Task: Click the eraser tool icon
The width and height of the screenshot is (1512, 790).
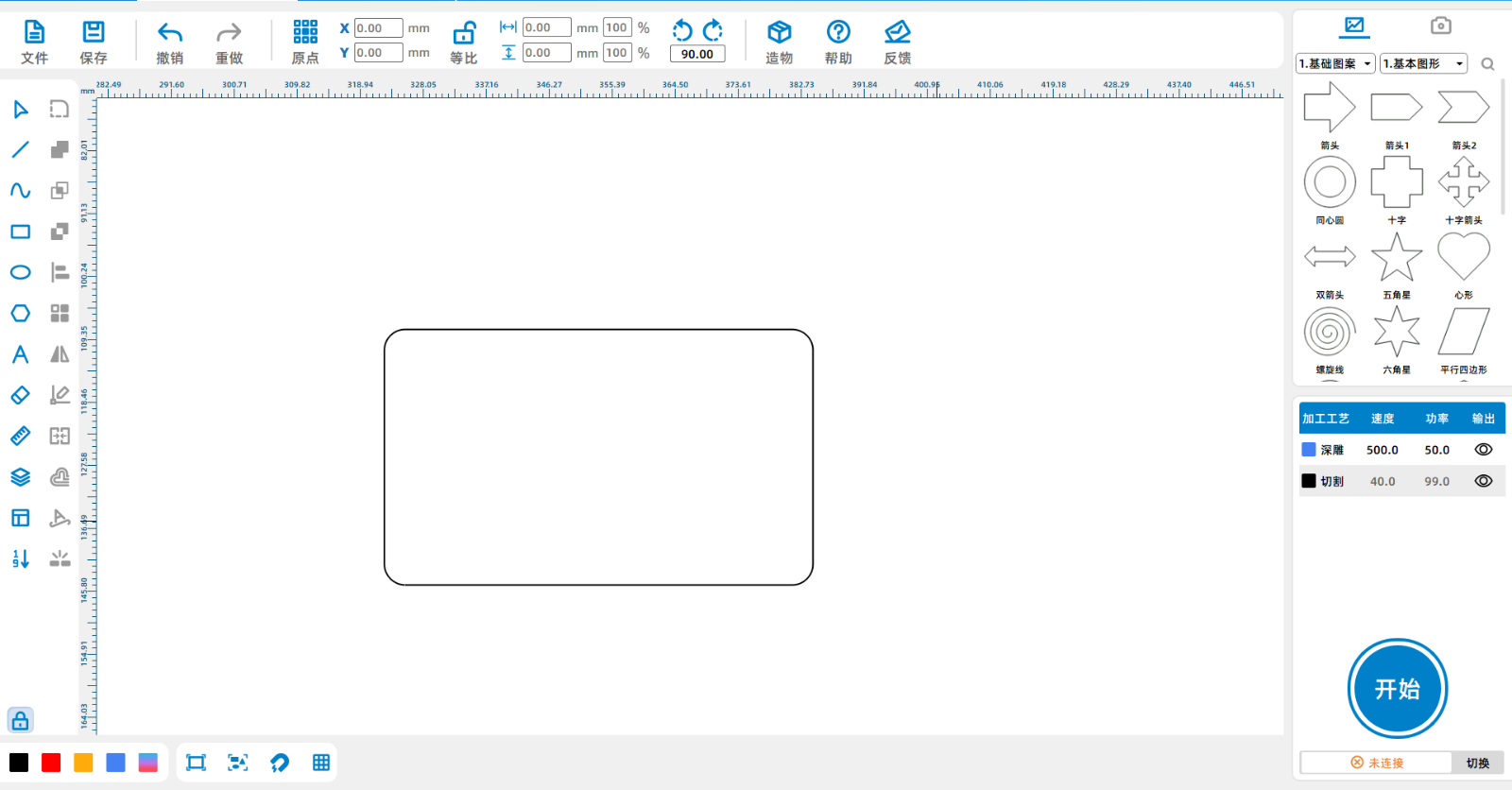Action: pyautogui.click(x=20, y=395)
